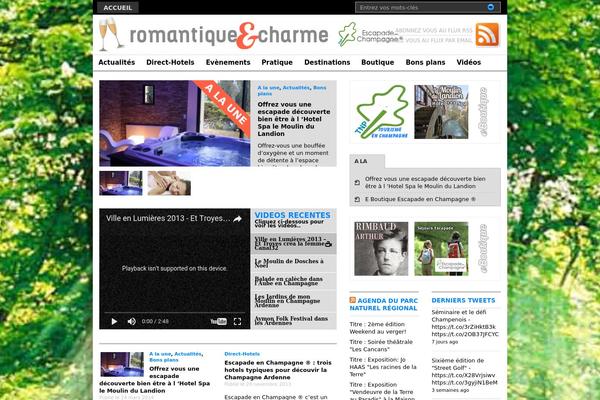
Task: Open the Bons plans menu
Action: [426, 62]
